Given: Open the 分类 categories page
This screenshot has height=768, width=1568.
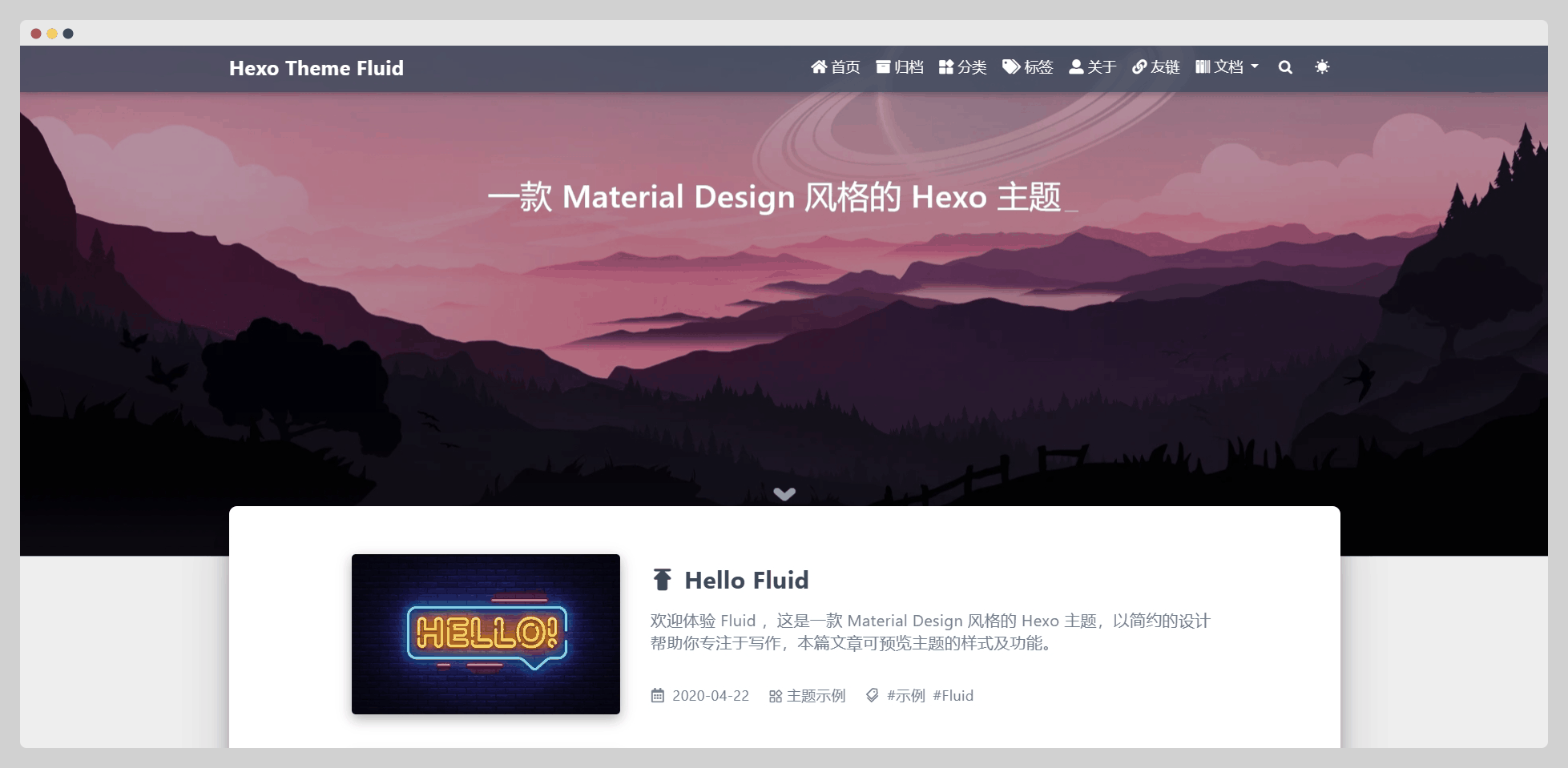Looking at the screenshot, I should pos(963,67).
